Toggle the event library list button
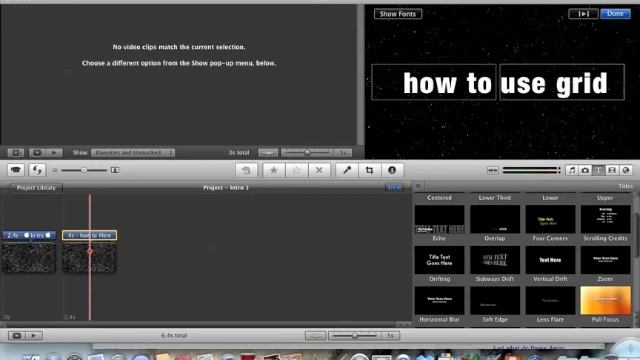640x360 pixels. pyautogui.click(x=16, y=153)
